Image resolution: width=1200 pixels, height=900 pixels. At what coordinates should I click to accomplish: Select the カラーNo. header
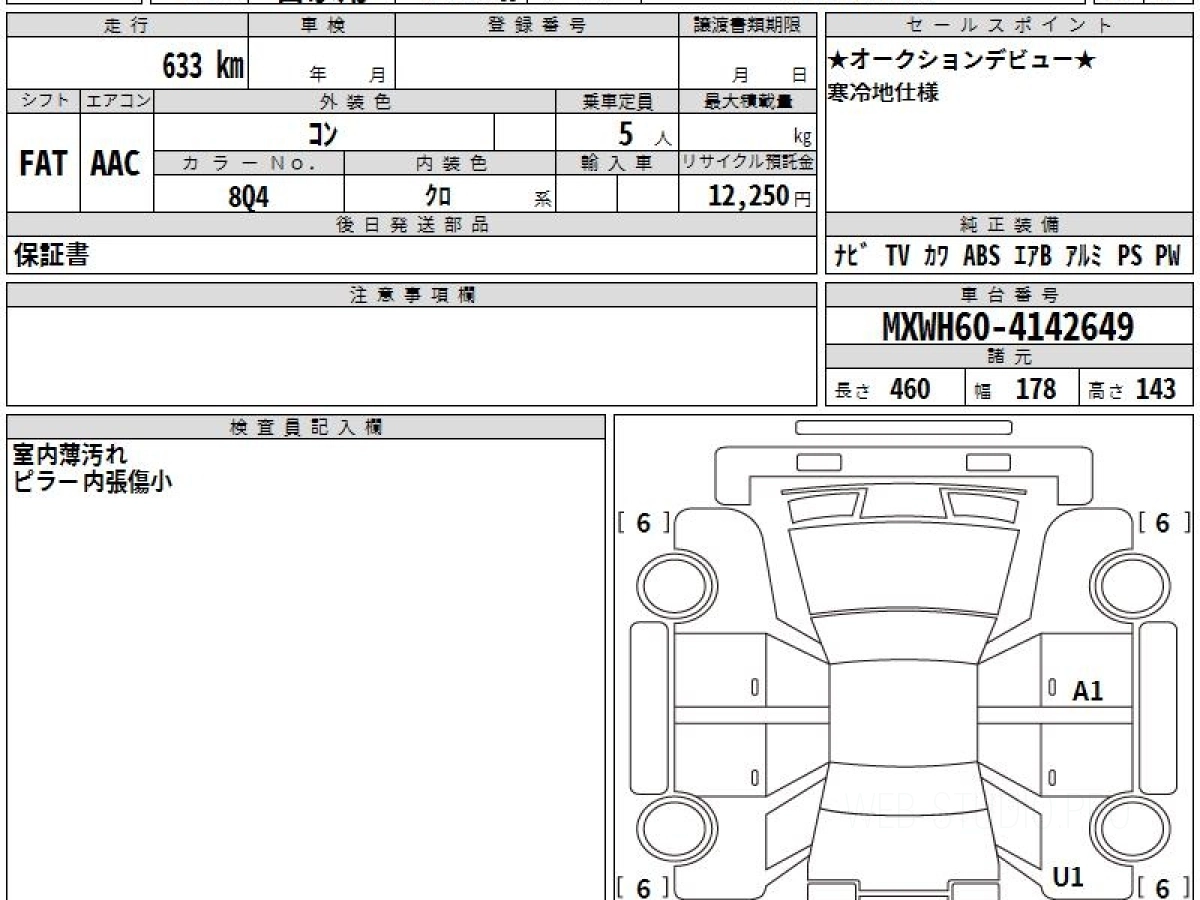249,164
